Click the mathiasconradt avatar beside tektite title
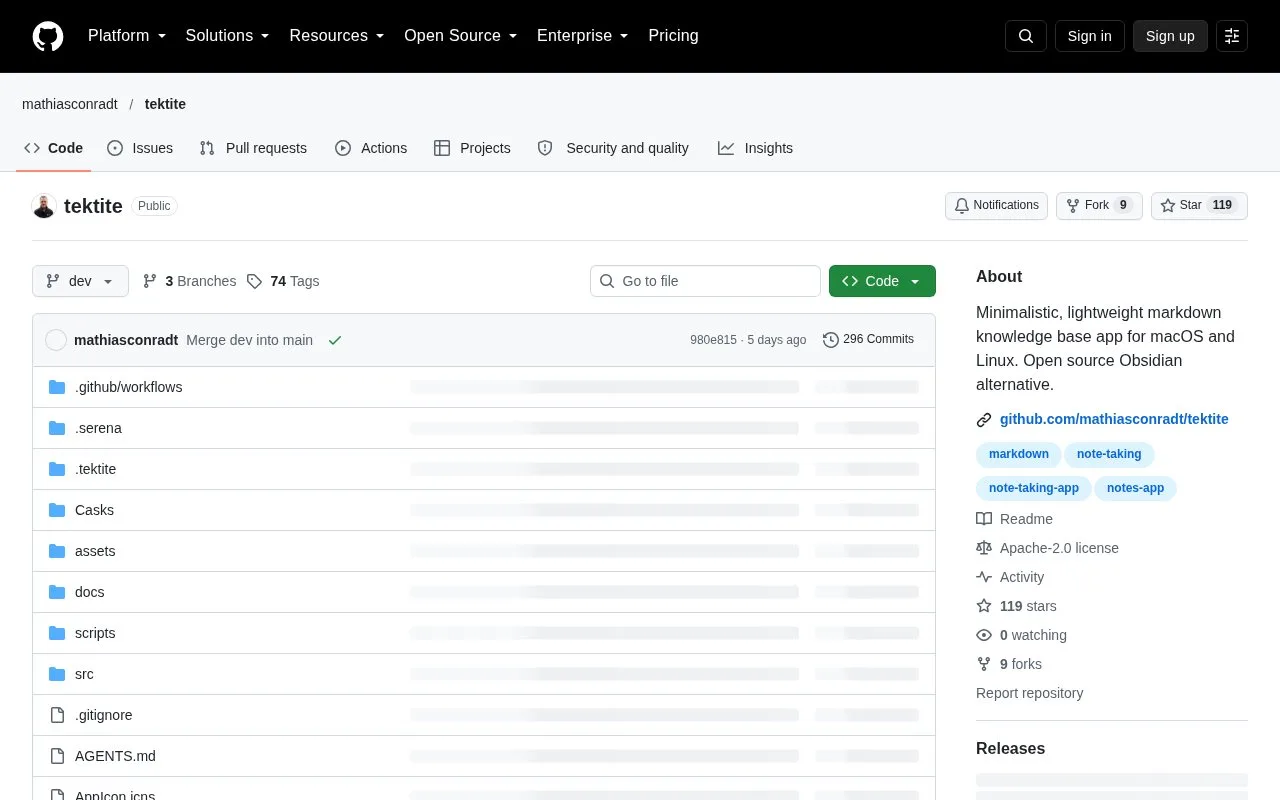 [44, 206]
